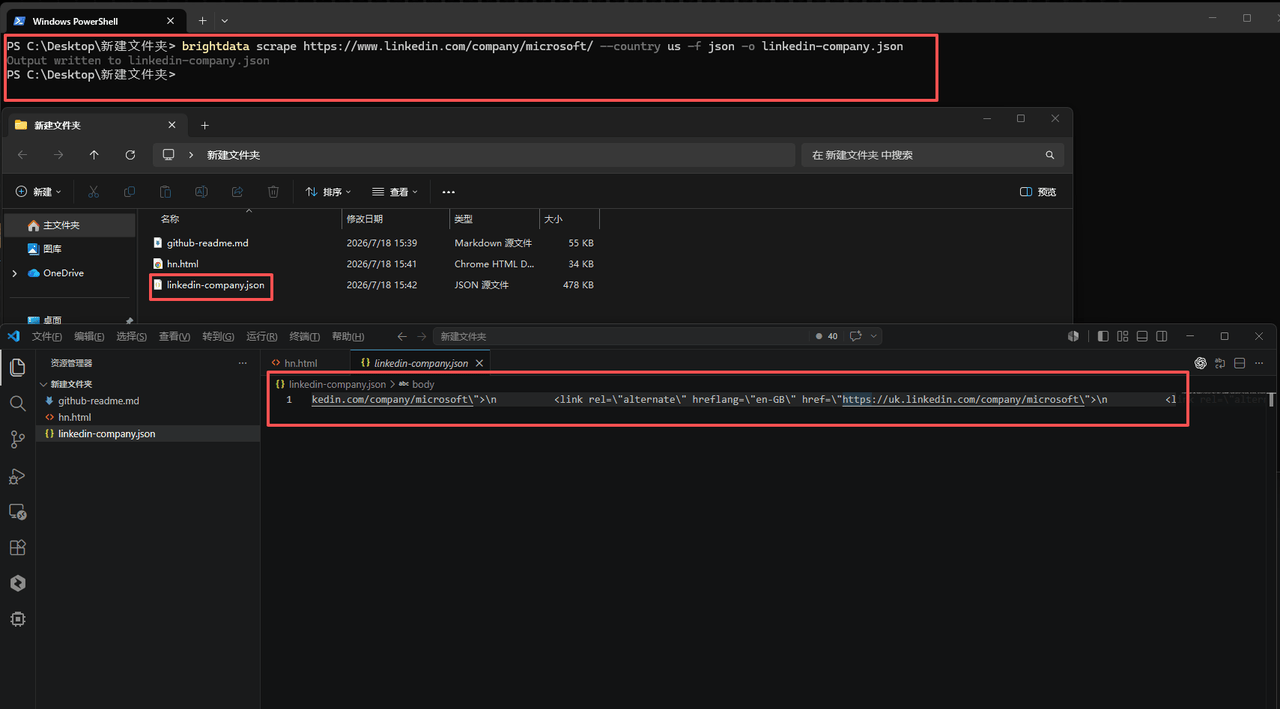
Task: Select linkedin-company.json in VS Code explorer
Action: [x=107, y=434]
